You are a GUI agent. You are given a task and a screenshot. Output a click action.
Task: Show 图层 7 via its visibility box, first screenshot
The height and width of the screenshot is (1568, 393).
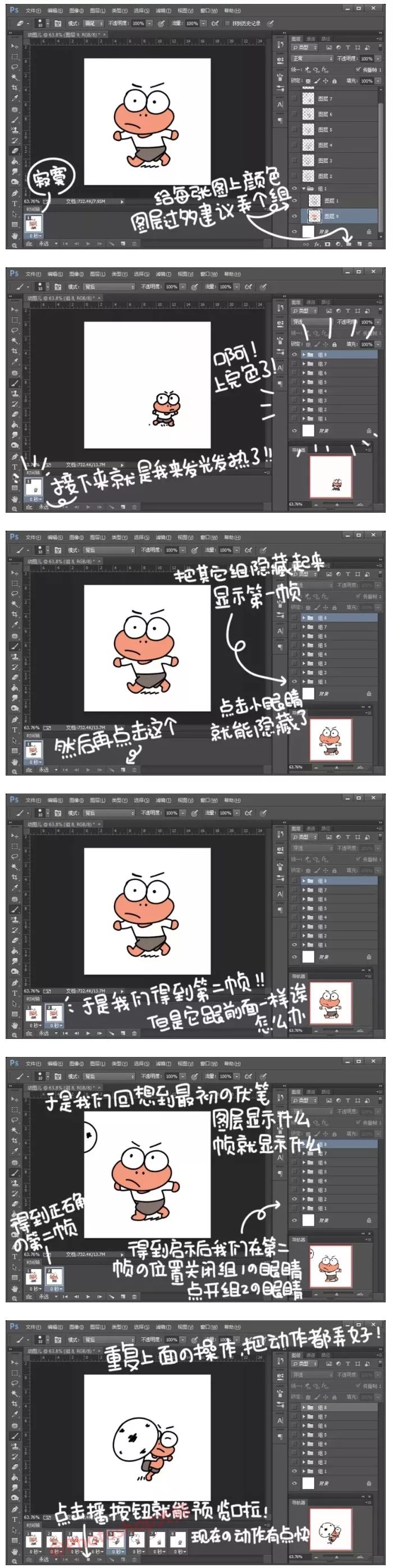(x=294, y=98)
